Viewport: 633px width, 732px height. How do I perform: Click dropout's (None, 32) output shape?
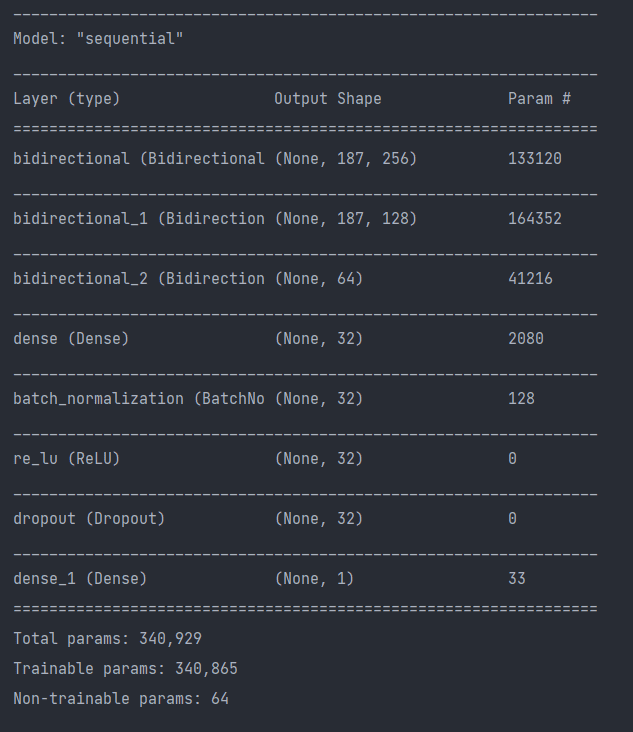point(318,519)
